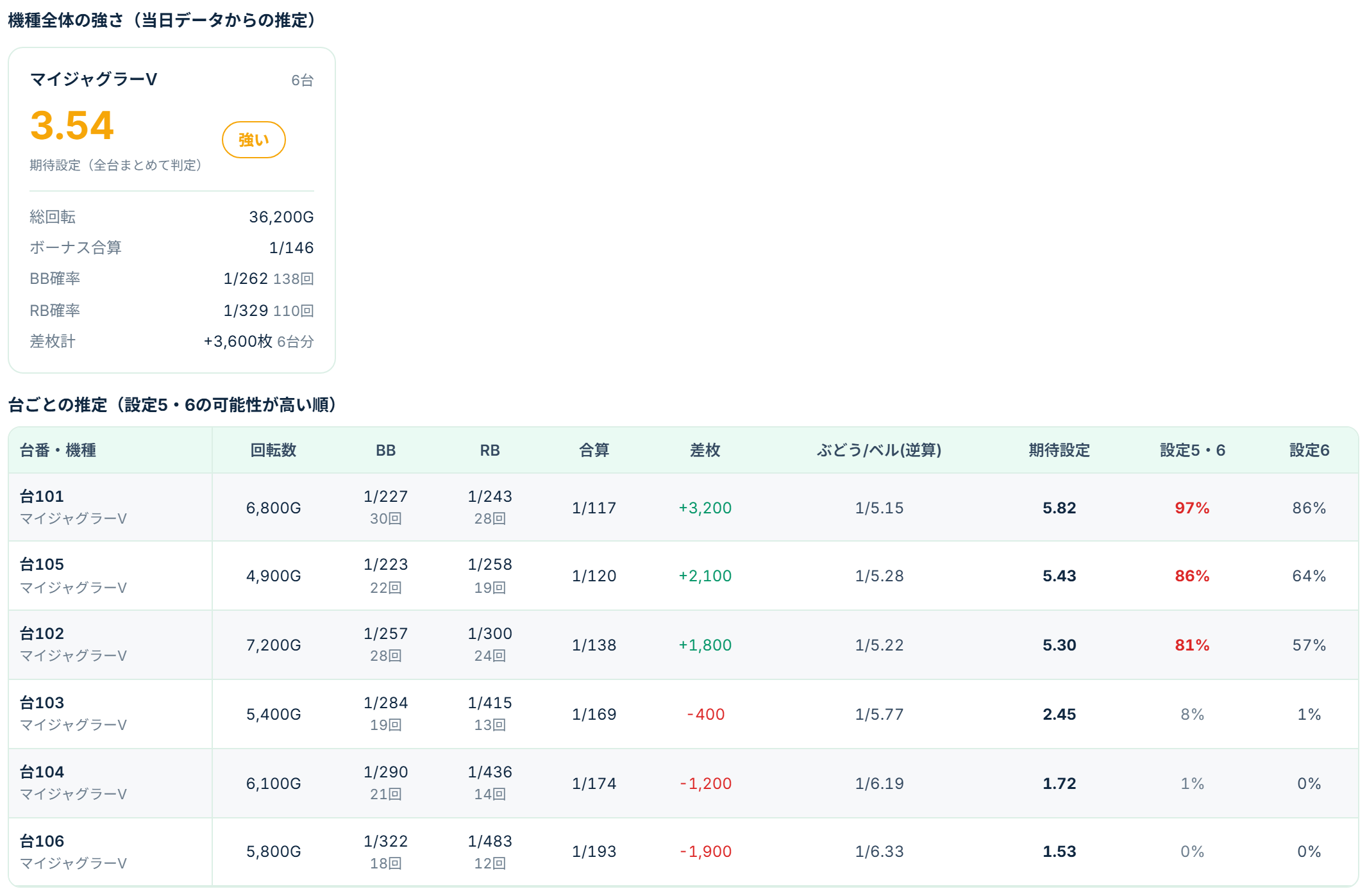
Task: Click the 3.54 expected setting value
Action: [72, 125]
